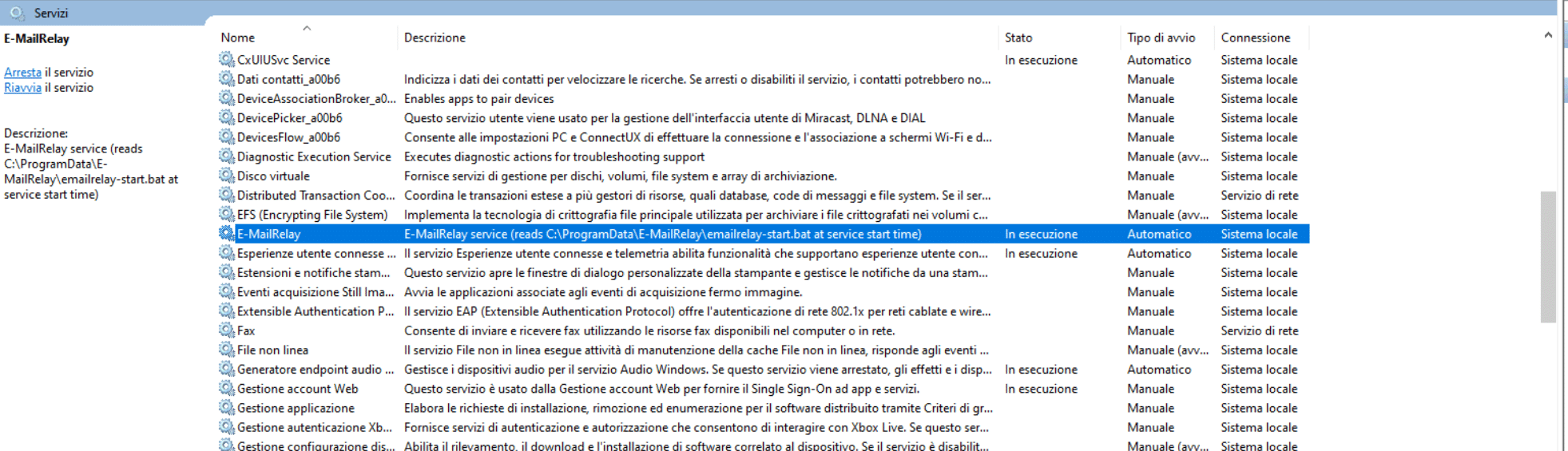Click the gear icon next to Fax
Image resolution: width=1568 pixels, height=451 pixels.
(227, 330)
